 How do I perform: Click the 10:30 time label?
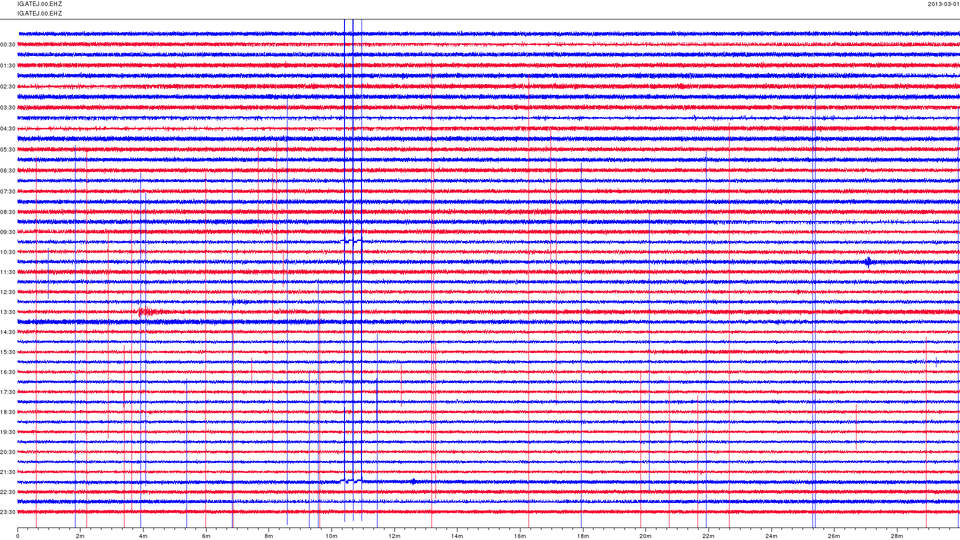click(x=8, y=252)
